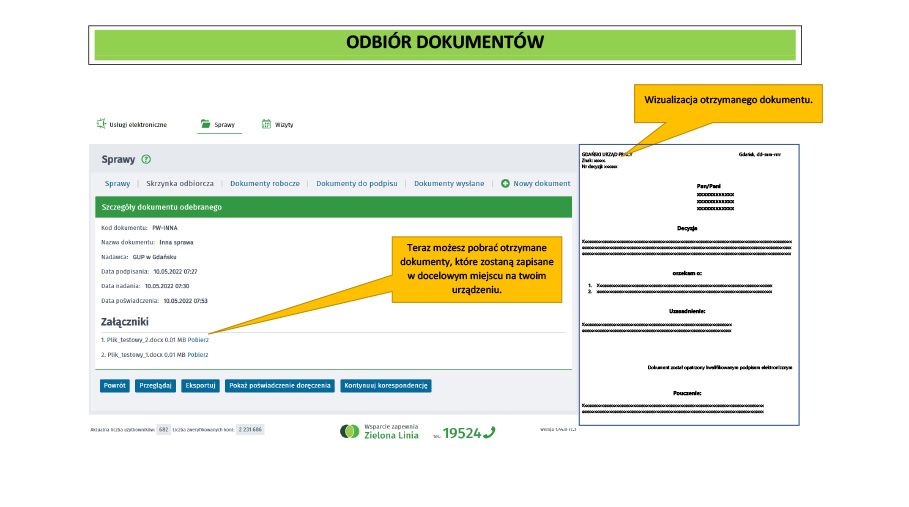
Task: Open the Sprawy submenu link
Action: 117,183
